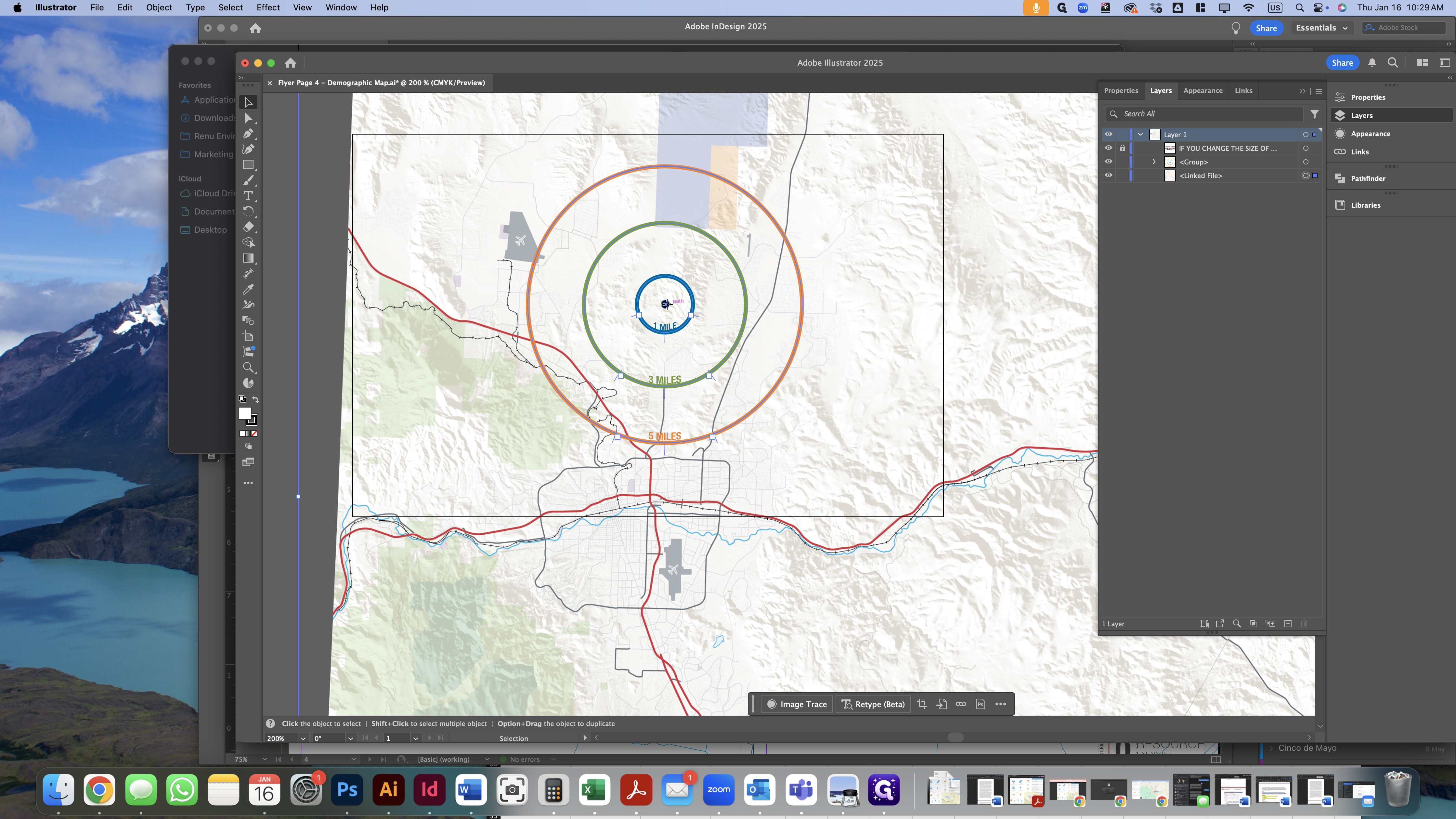Open the status bar Selection arrow menu
Viewport: 1456px width, 819px height.
coord(585,738)
